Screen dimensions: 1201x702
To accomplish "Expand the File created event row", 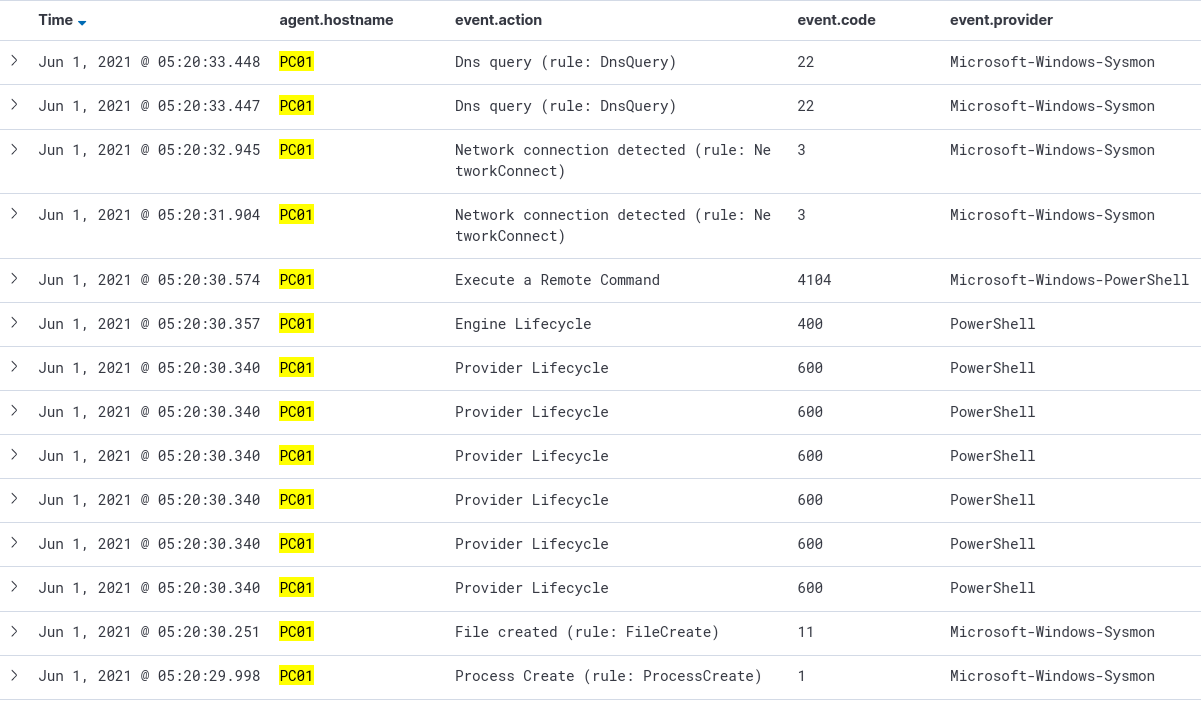I will point(14,631).
